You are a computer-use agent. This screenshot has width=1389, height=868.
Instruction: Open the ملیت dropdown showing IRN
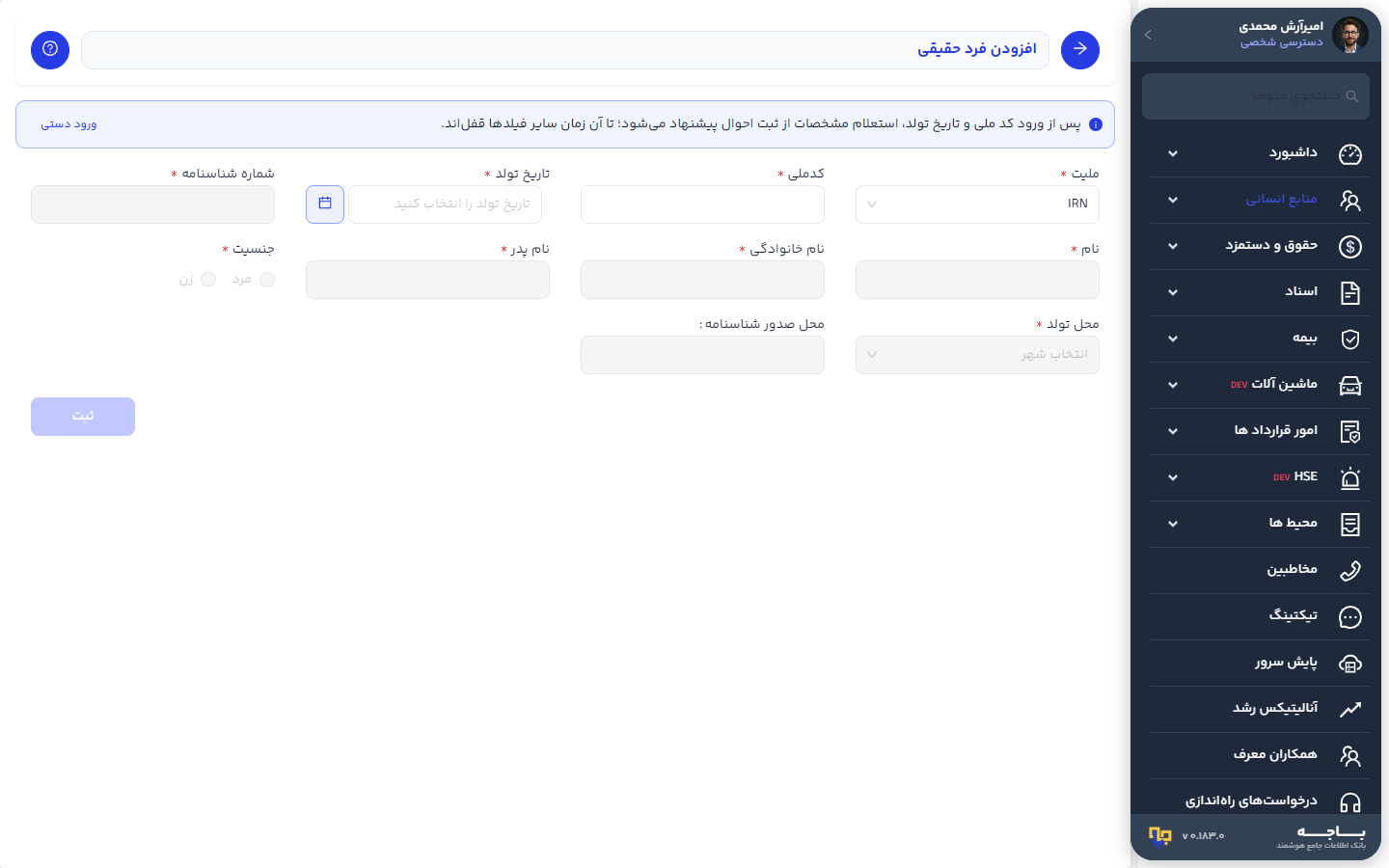point(977,204)
